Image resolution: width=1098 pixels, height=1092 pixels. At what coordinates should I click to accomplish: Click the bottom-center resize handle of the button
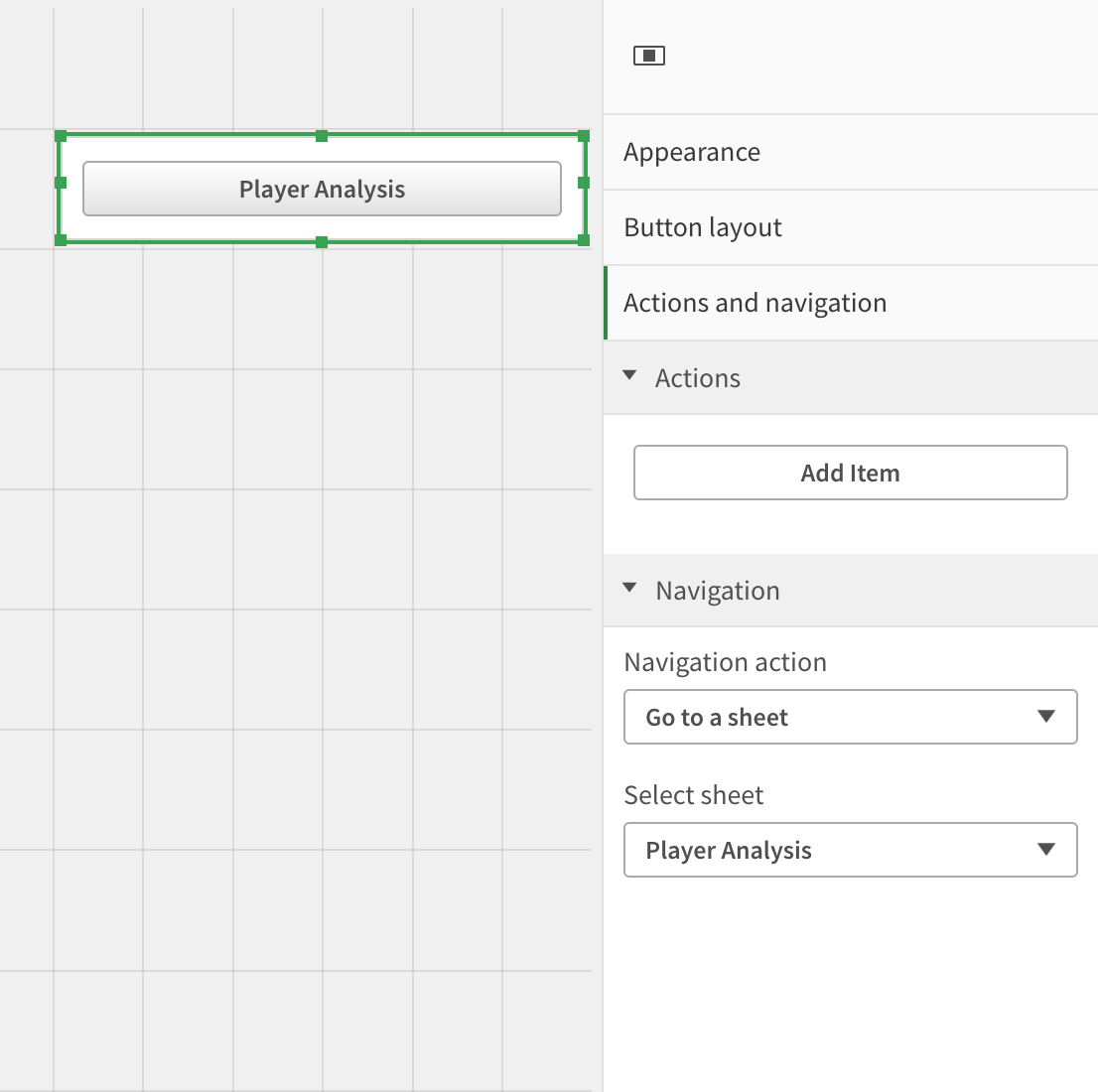coord(321,242)
